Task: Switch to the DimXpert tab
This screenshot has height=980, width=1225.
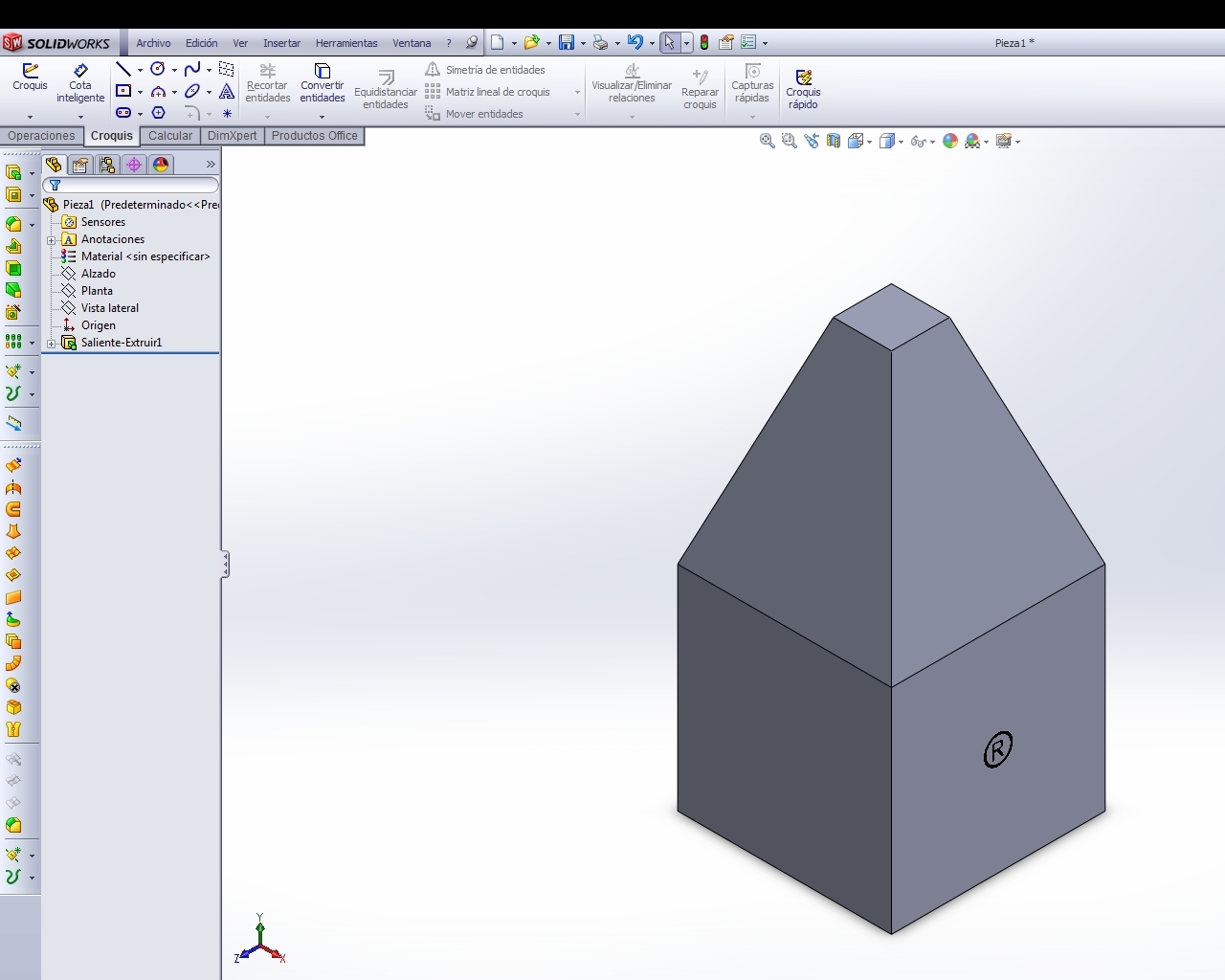Action: (232, 136)
